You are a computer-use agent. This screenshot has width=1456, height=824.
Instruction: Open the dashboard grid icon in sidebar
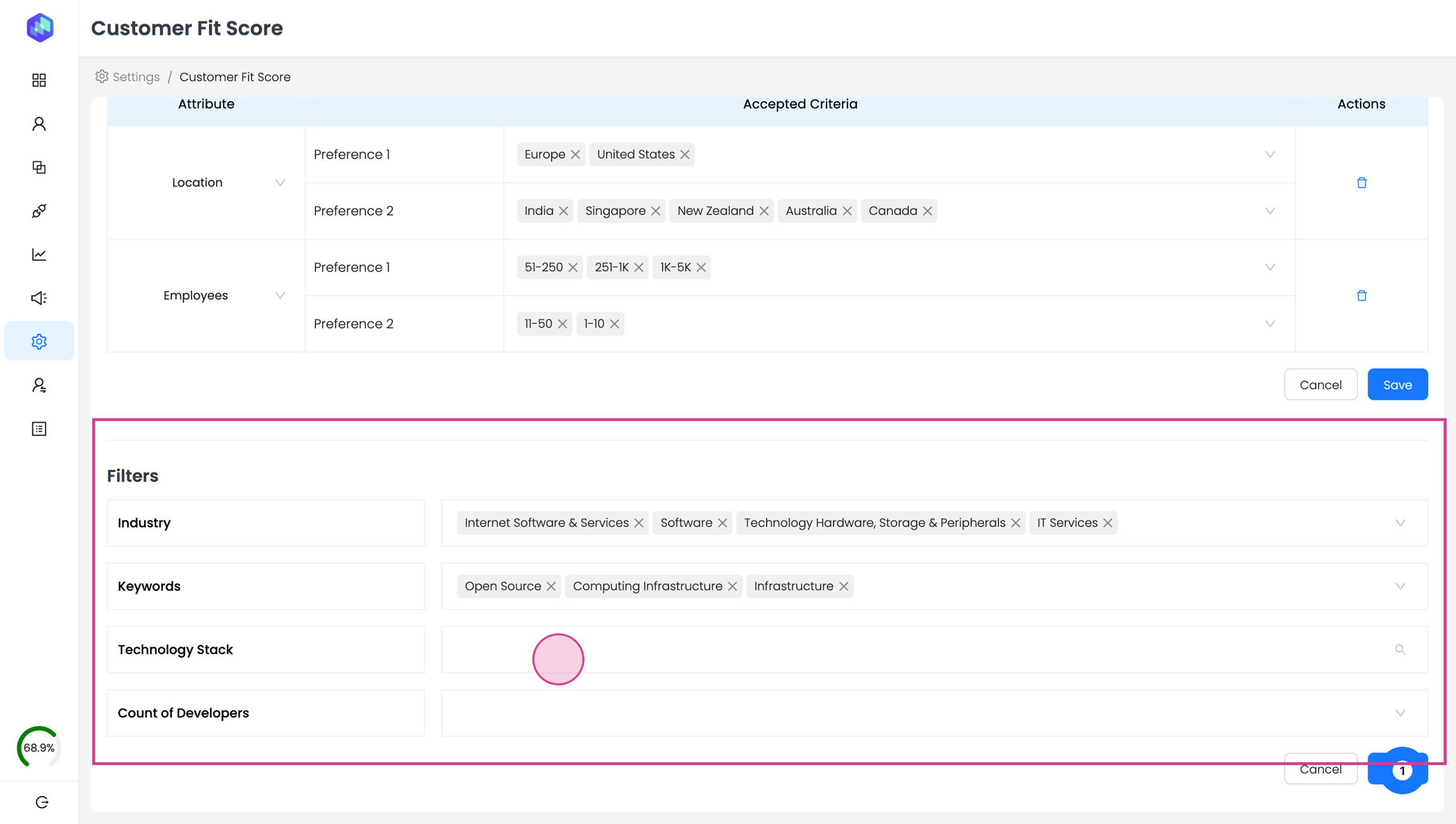pyautogui.click(x=39, y=80)
